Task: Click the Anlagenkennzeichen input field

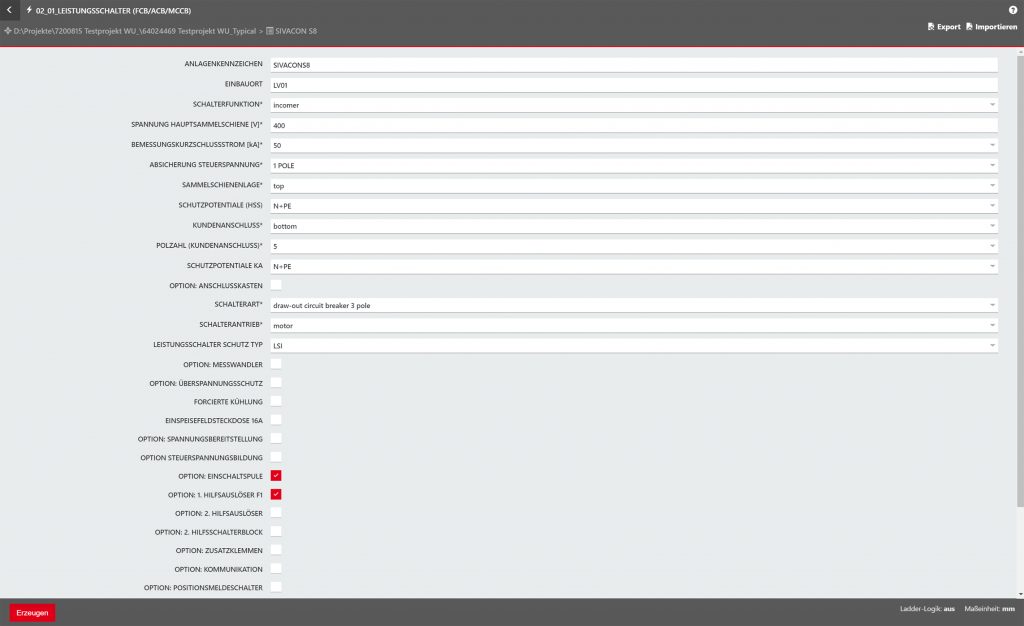Action: pyautogui.click(x=634, y=64)
